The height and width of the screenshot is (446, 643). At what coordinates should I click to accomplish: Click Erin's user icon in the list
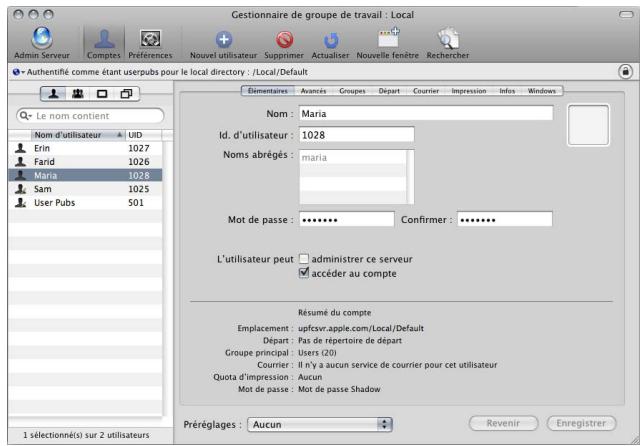click(20, 148)
